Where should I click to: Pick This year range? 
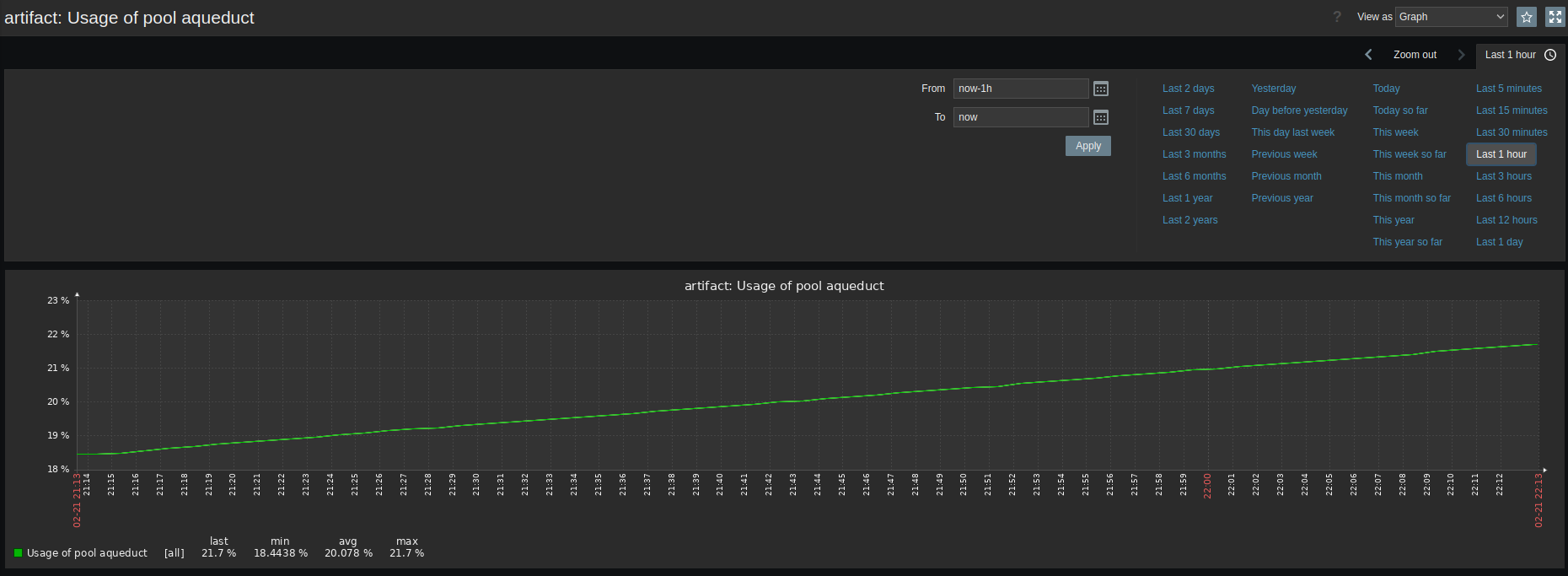tap(1393, 220)
